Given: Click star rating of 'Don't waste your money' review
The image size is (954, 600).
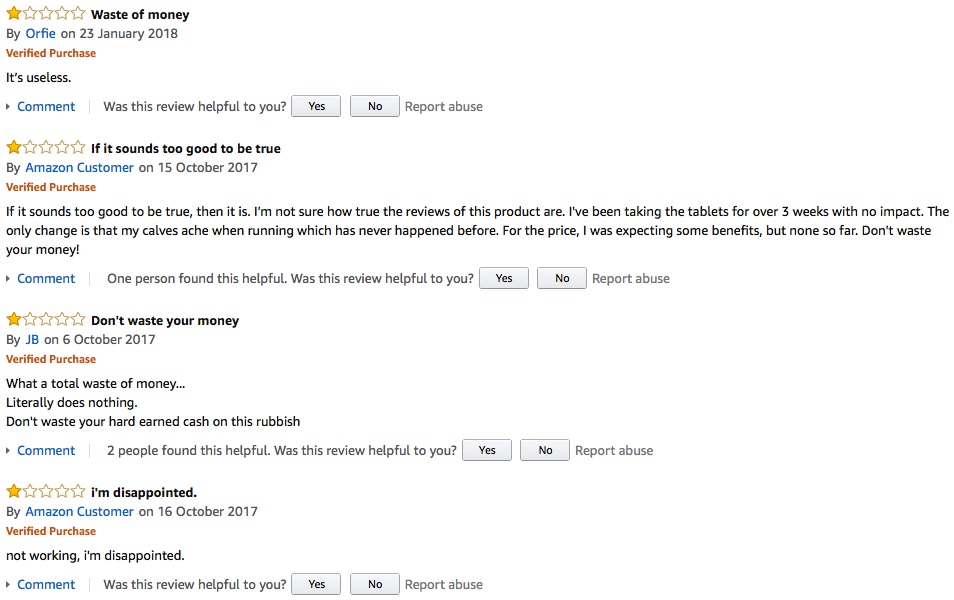Looking at the screenshot, I should coord(46,320).
